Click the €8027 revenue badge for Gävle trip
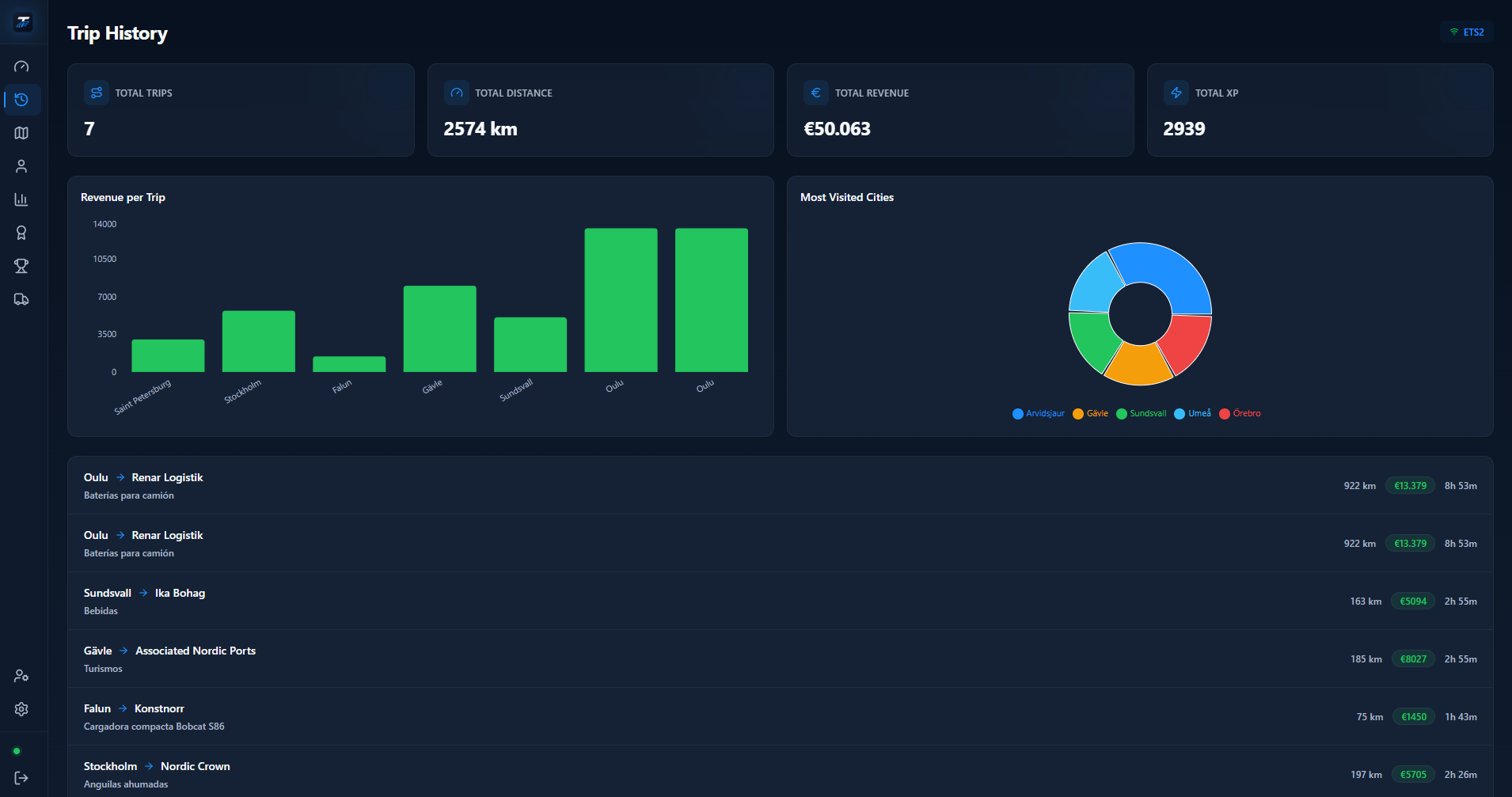The image size is (1512, 797). (x=1413, y=659)
